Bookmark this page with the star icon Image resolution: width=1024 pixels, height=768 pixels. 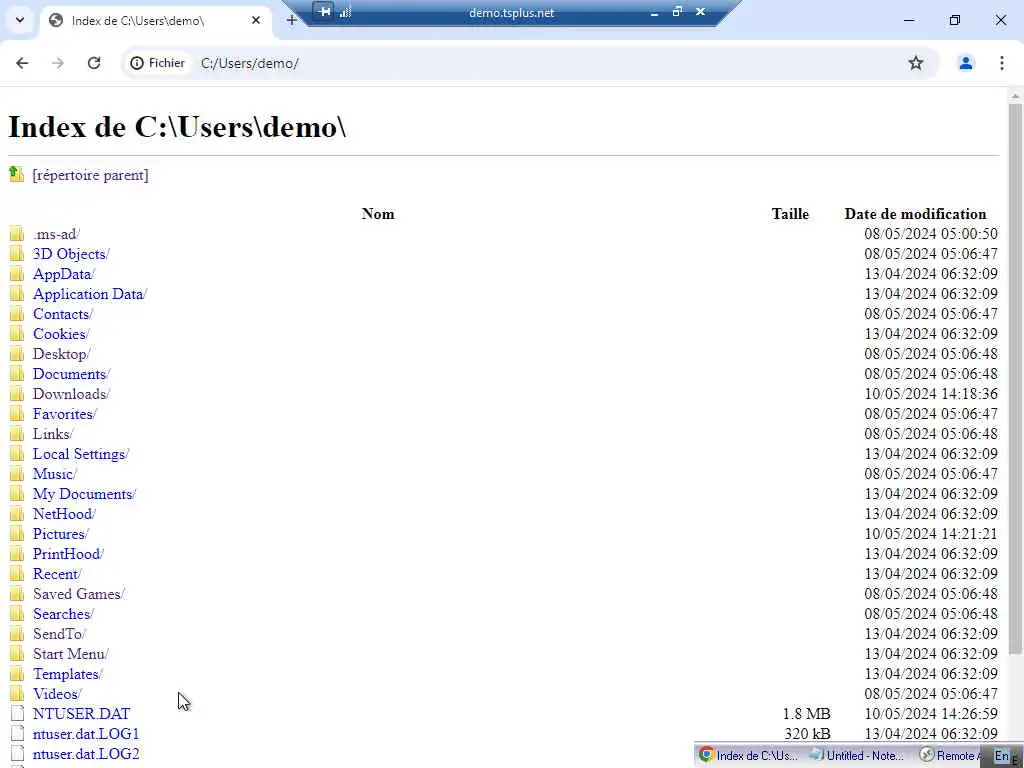coord(916,63)
